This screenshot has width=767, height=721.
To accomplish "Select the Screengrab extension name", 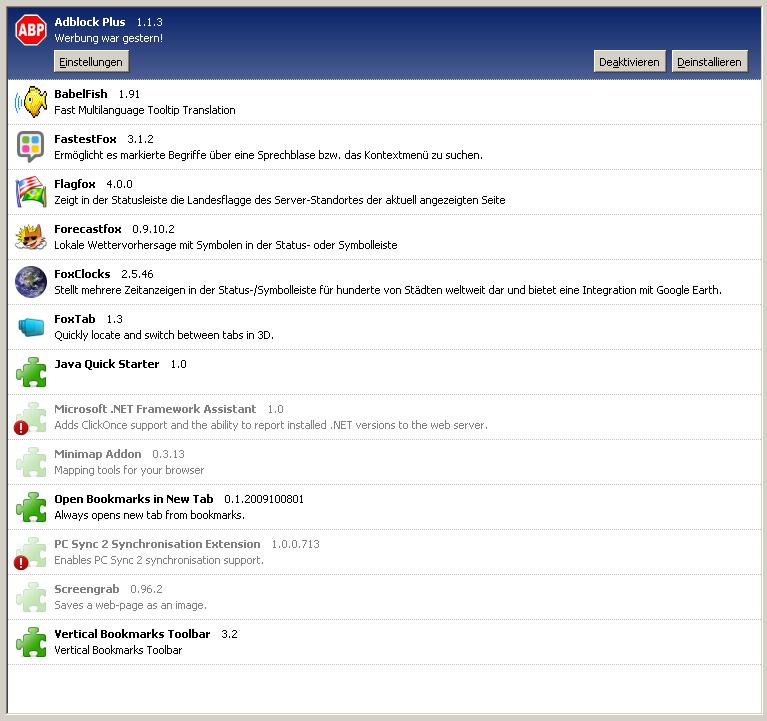I will 87,589.
